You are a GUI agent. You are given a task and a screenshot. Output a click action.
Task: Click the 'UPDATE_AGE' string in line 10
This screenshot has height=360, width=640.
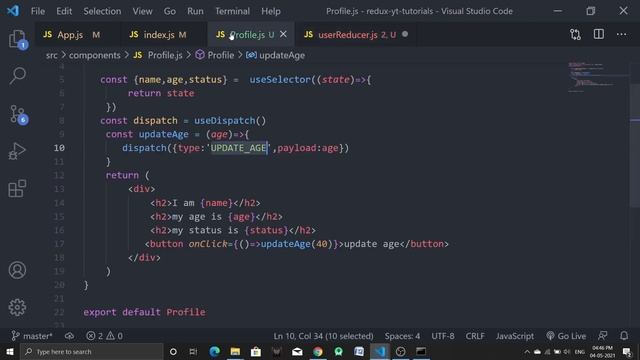pos(239,148)
